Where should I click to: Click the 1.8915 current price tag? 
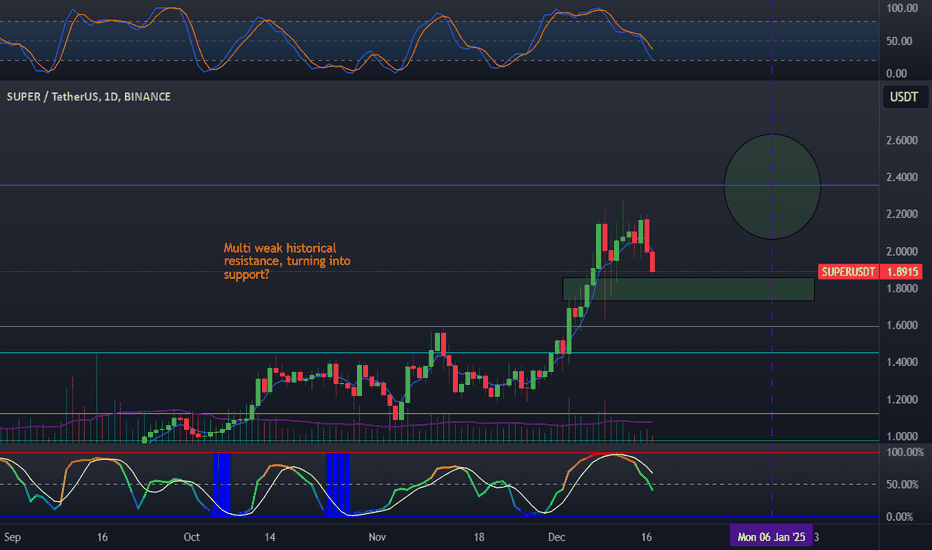(902, 272)
